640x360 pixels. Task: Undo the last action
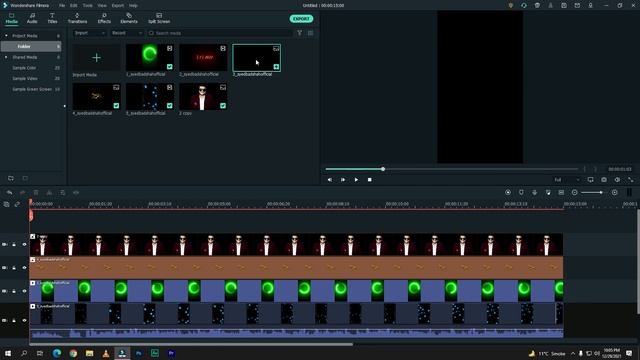coord(9,193)
